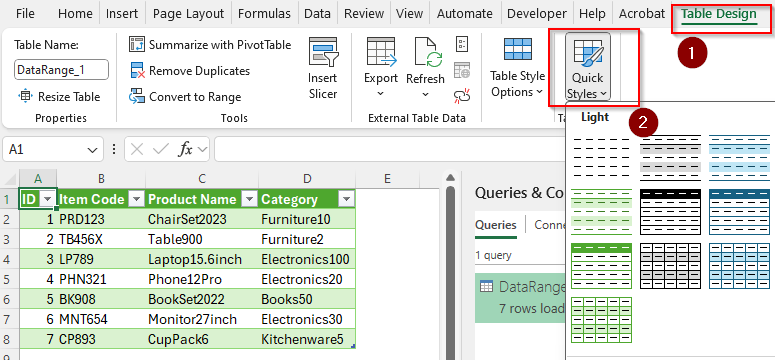This screenshot has width=775, height=360.
Task: Expand the Quick Styles gallery
Action: pos(588,67)
